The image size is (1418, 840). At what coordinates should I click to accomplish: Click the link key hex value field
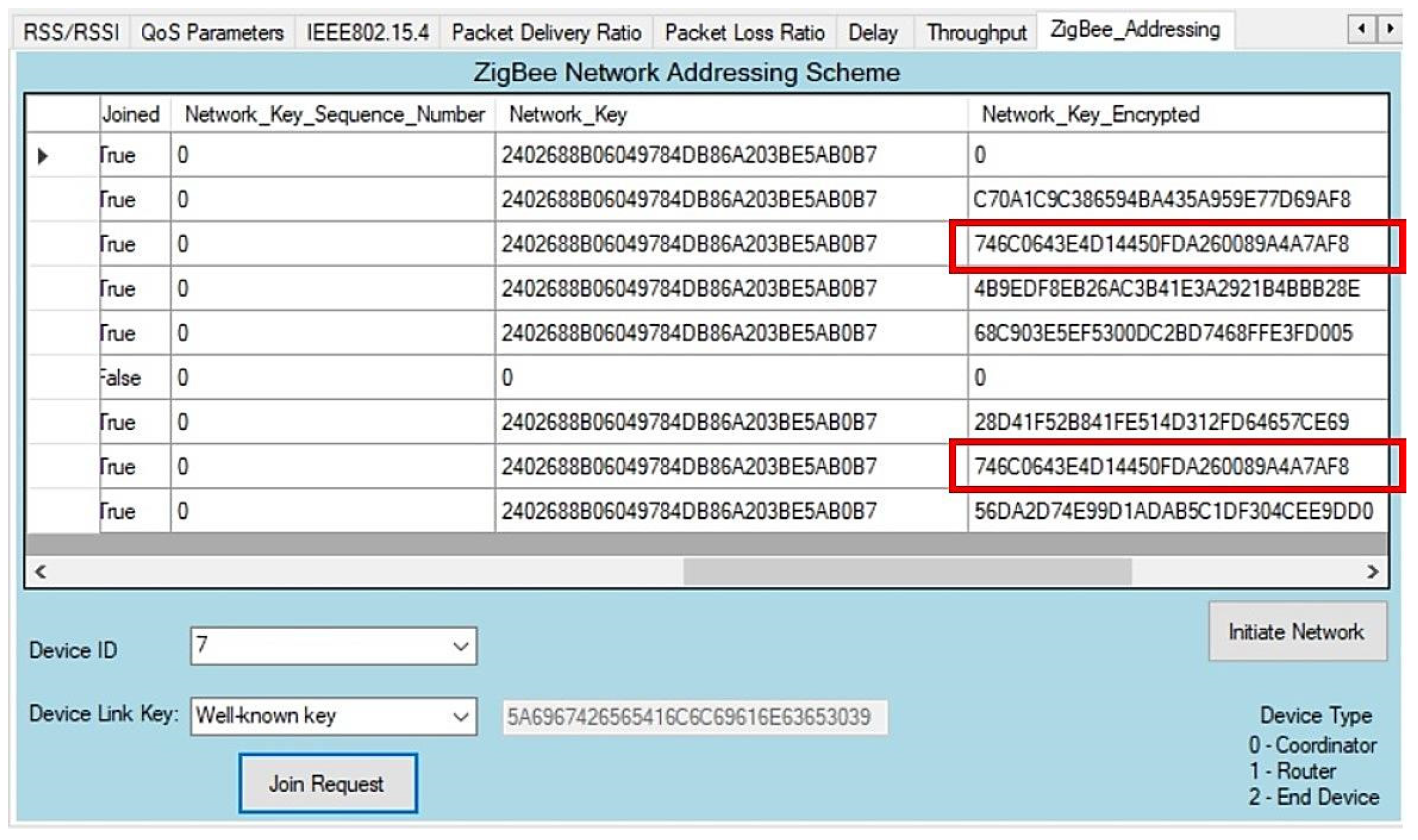click(695, 717)
